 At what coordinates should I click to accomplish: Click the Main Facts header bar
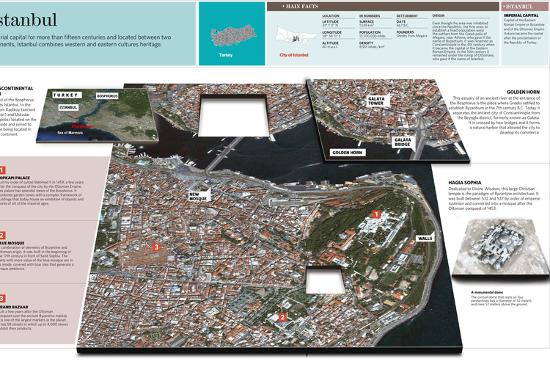click(x=383, y=6)
